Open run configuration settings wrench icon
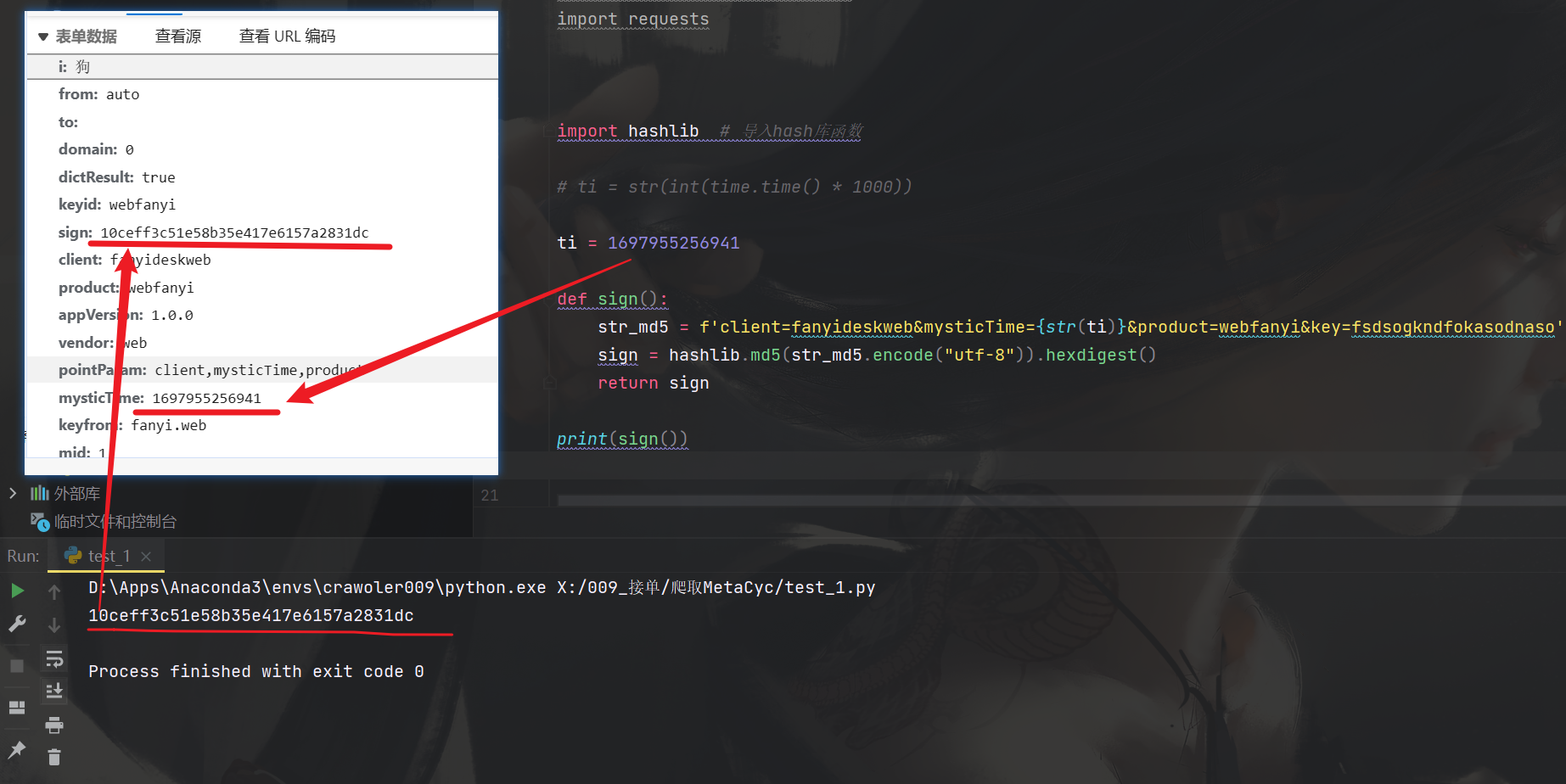 pos(17,624)
